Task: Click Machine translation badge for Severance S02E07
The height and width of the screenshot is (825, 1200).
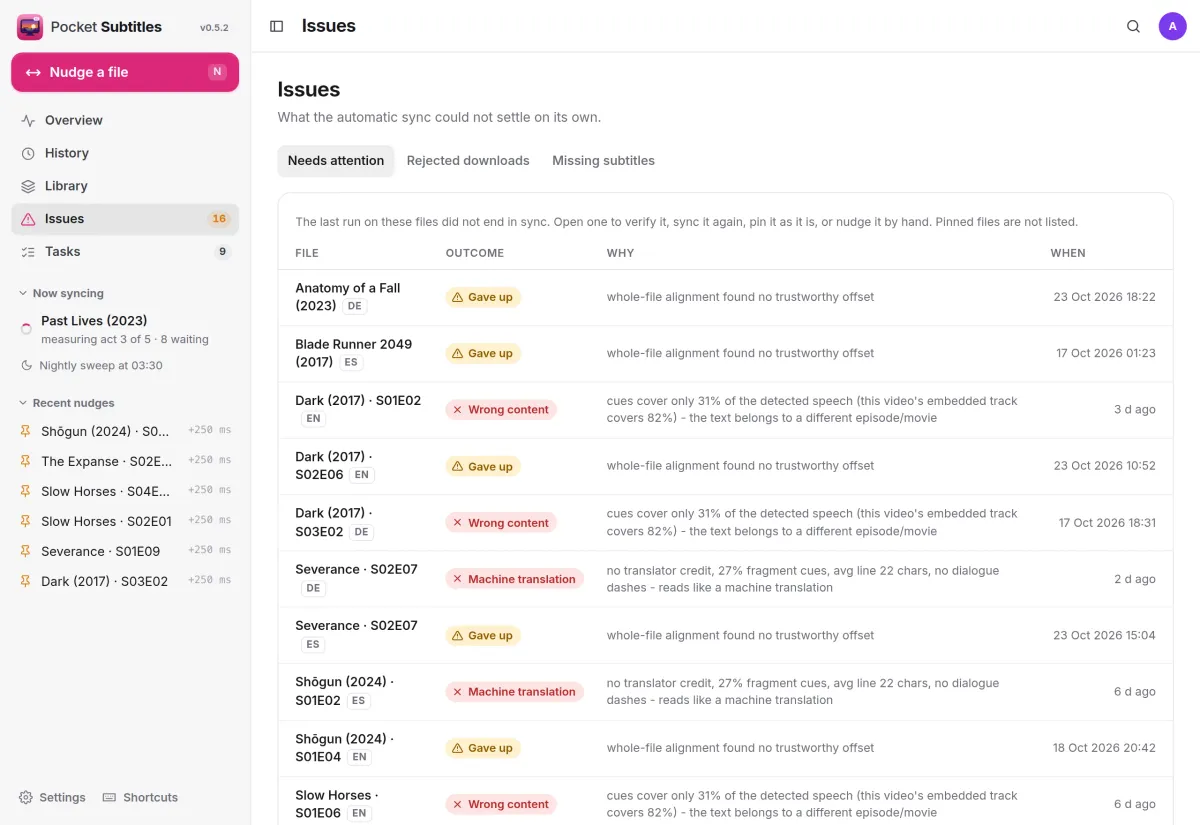Action: 515,579
